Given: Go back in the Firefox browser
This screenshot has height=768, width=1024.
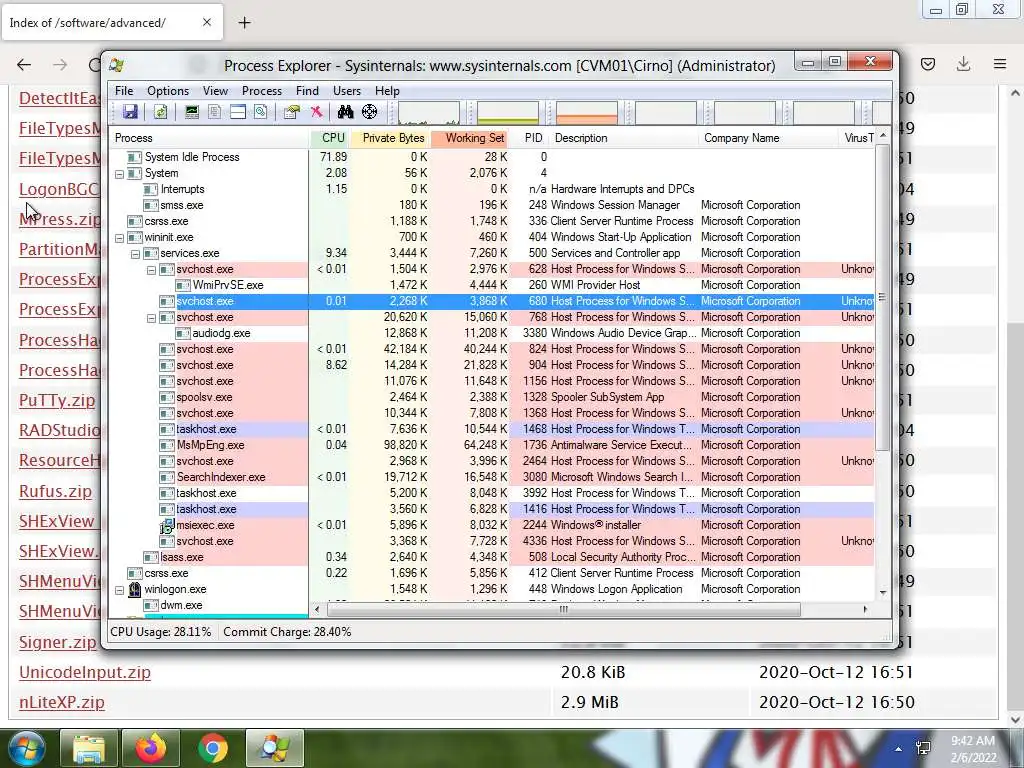Looking at the screenshot, I should coord(24,64).
